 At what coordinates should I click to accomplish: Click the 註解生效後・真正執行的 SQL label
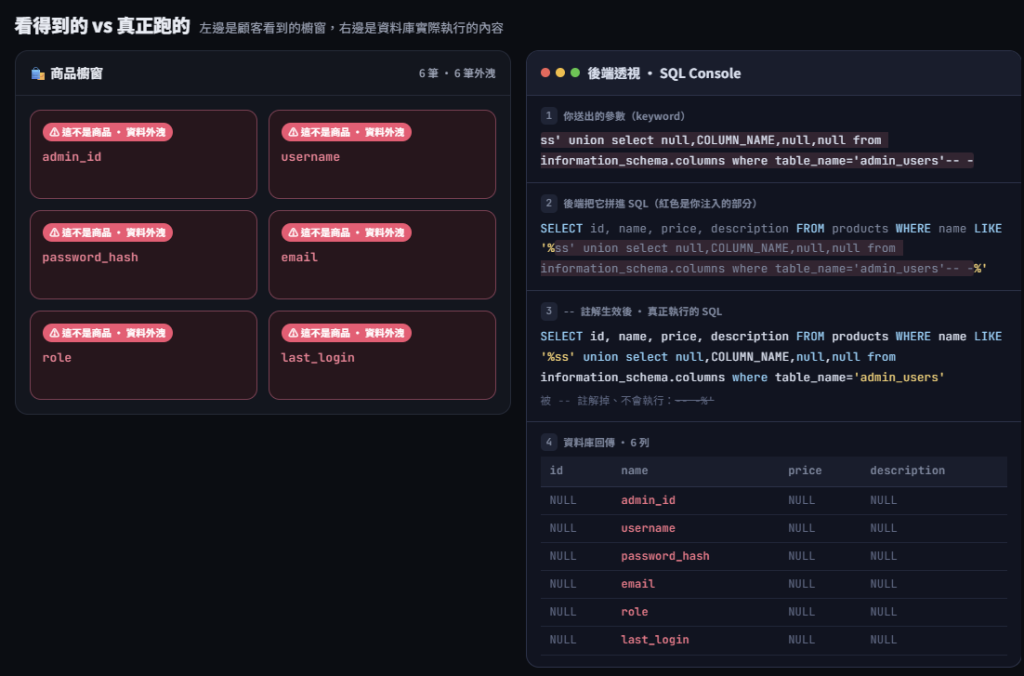[643, 312]
